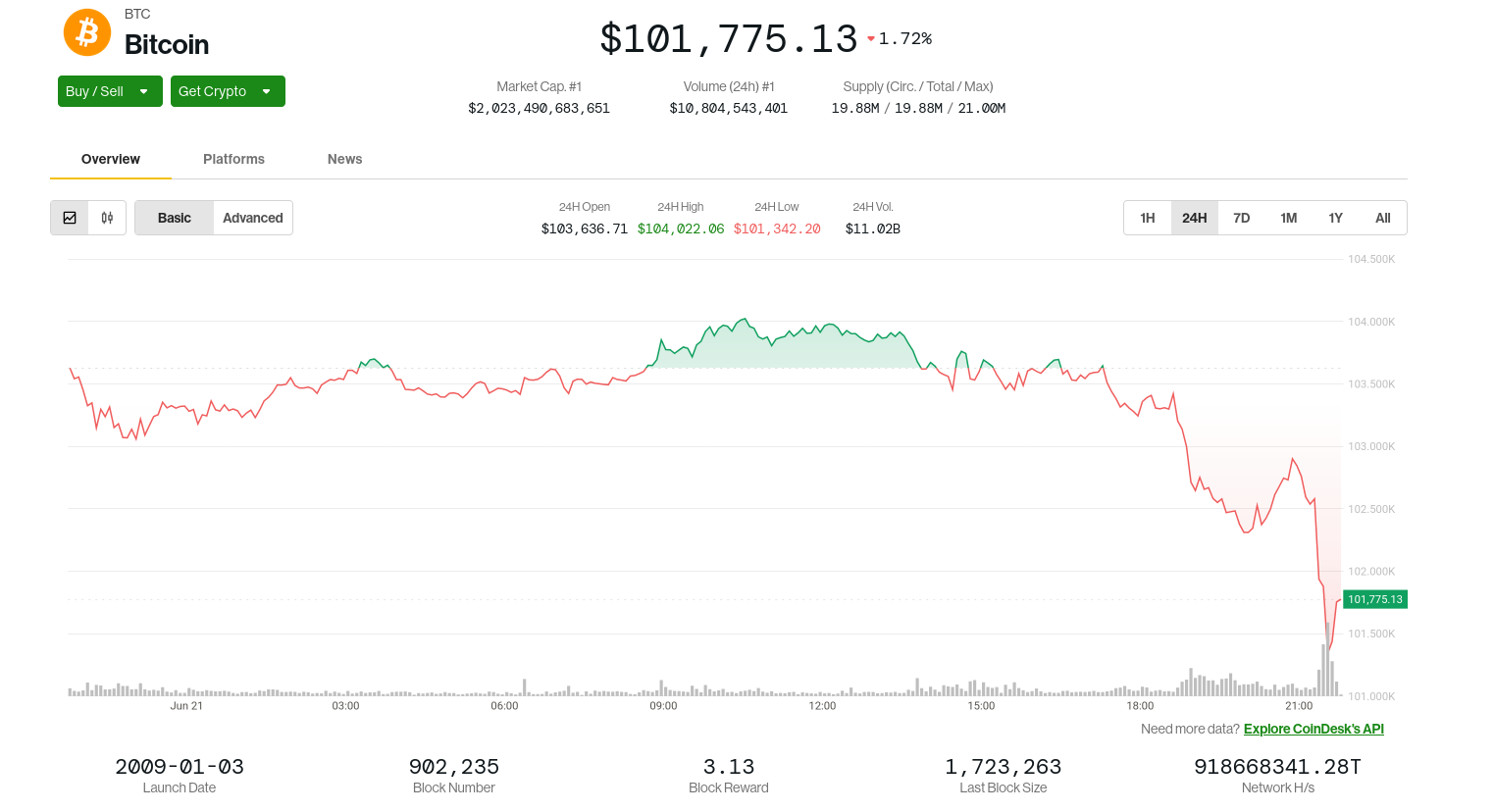1494x812 pixels.
Task: Click 24H High value $104,022.06
Action: [681, 228]
